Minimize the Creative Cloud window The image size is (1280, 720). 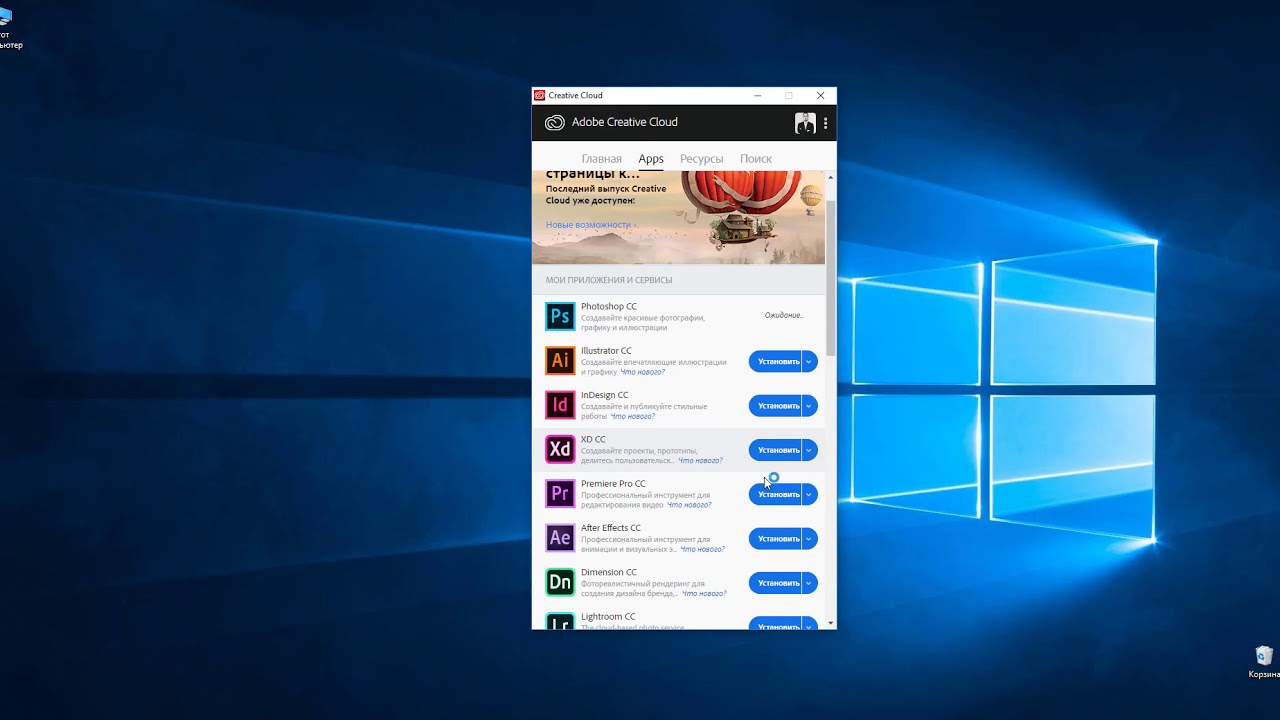tap(757, 96)
